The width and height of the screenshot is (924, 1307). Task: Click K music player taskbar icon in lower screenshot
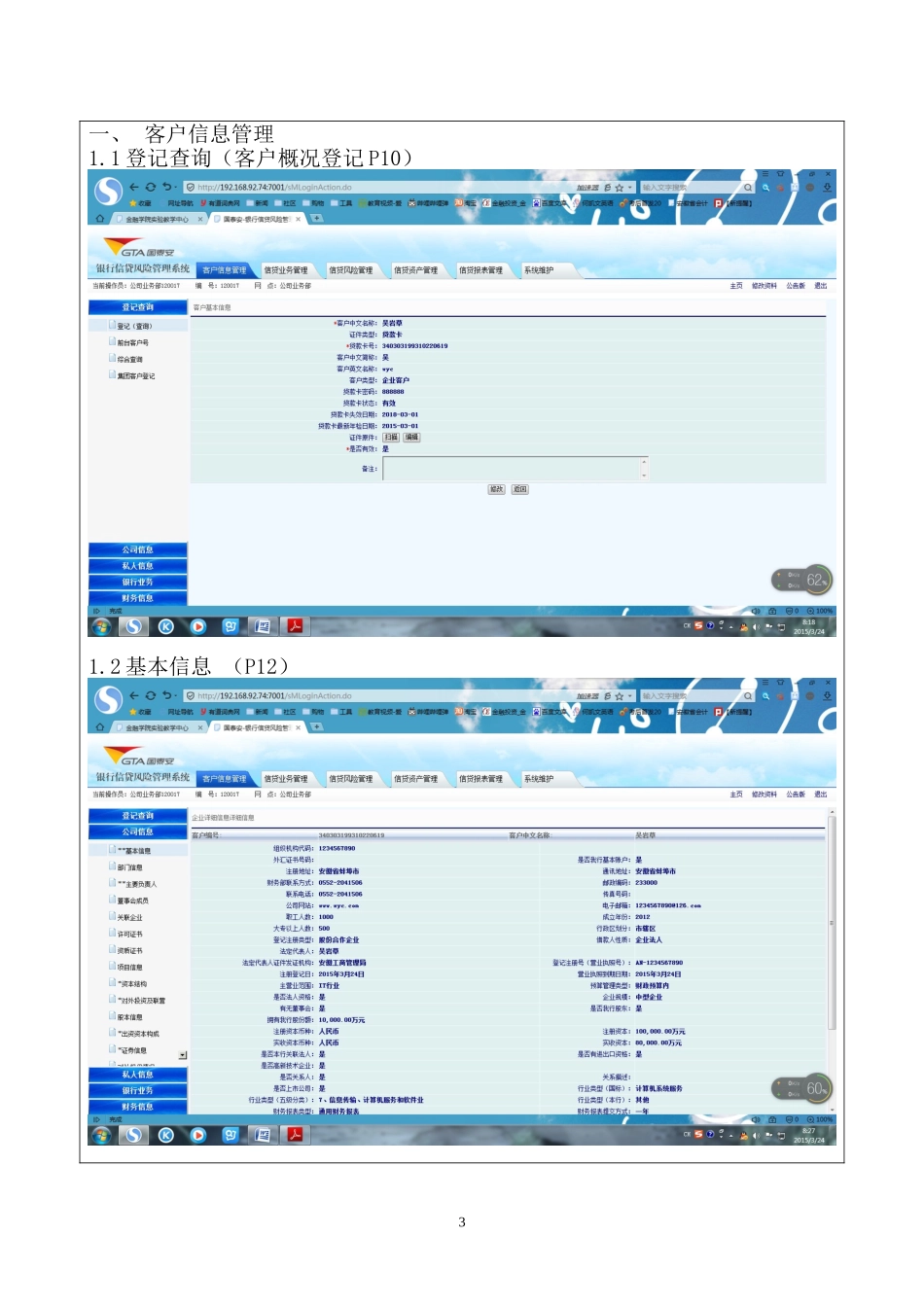tap(165, 1135)
